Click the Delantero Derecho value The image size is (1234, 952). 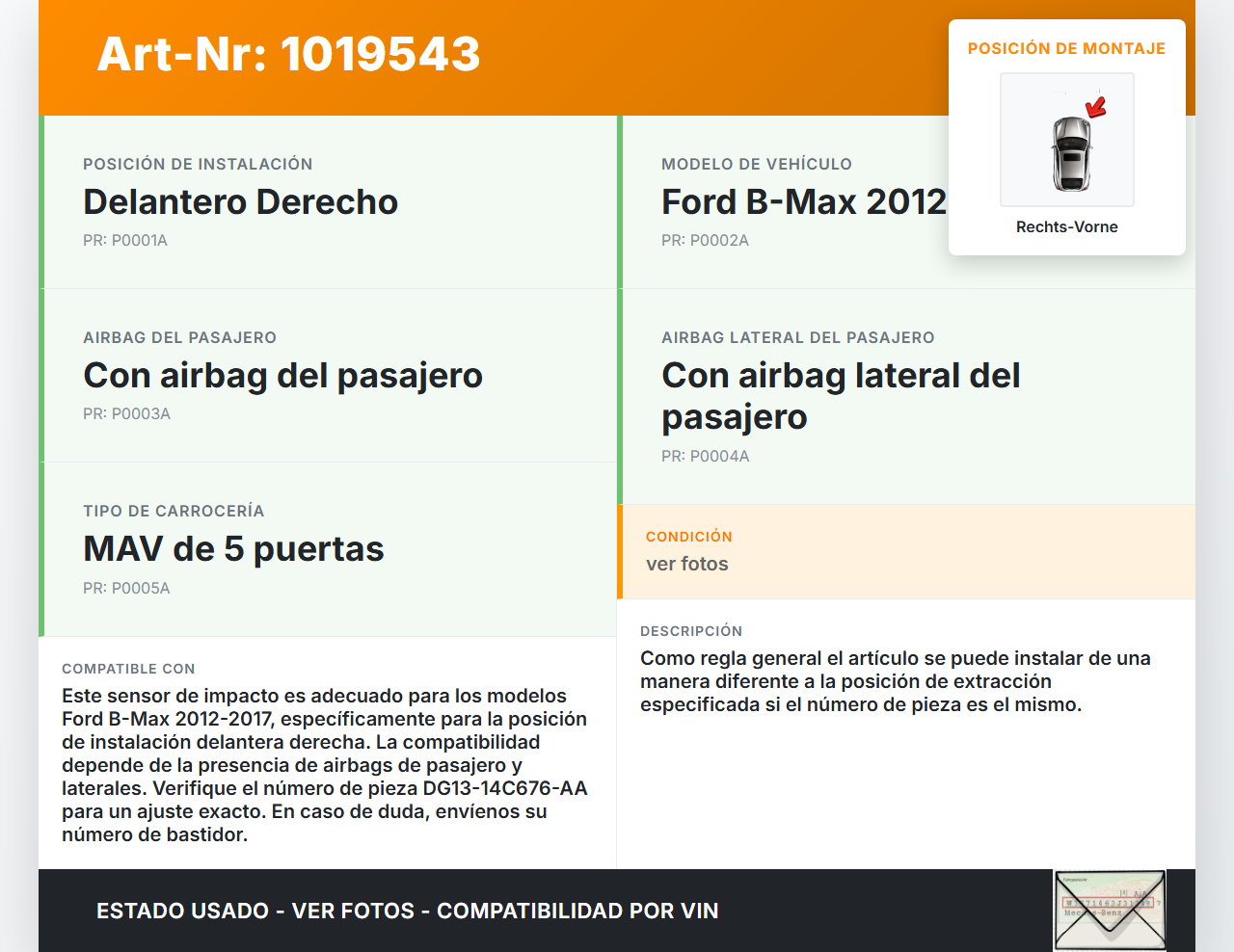click(240, 202)
